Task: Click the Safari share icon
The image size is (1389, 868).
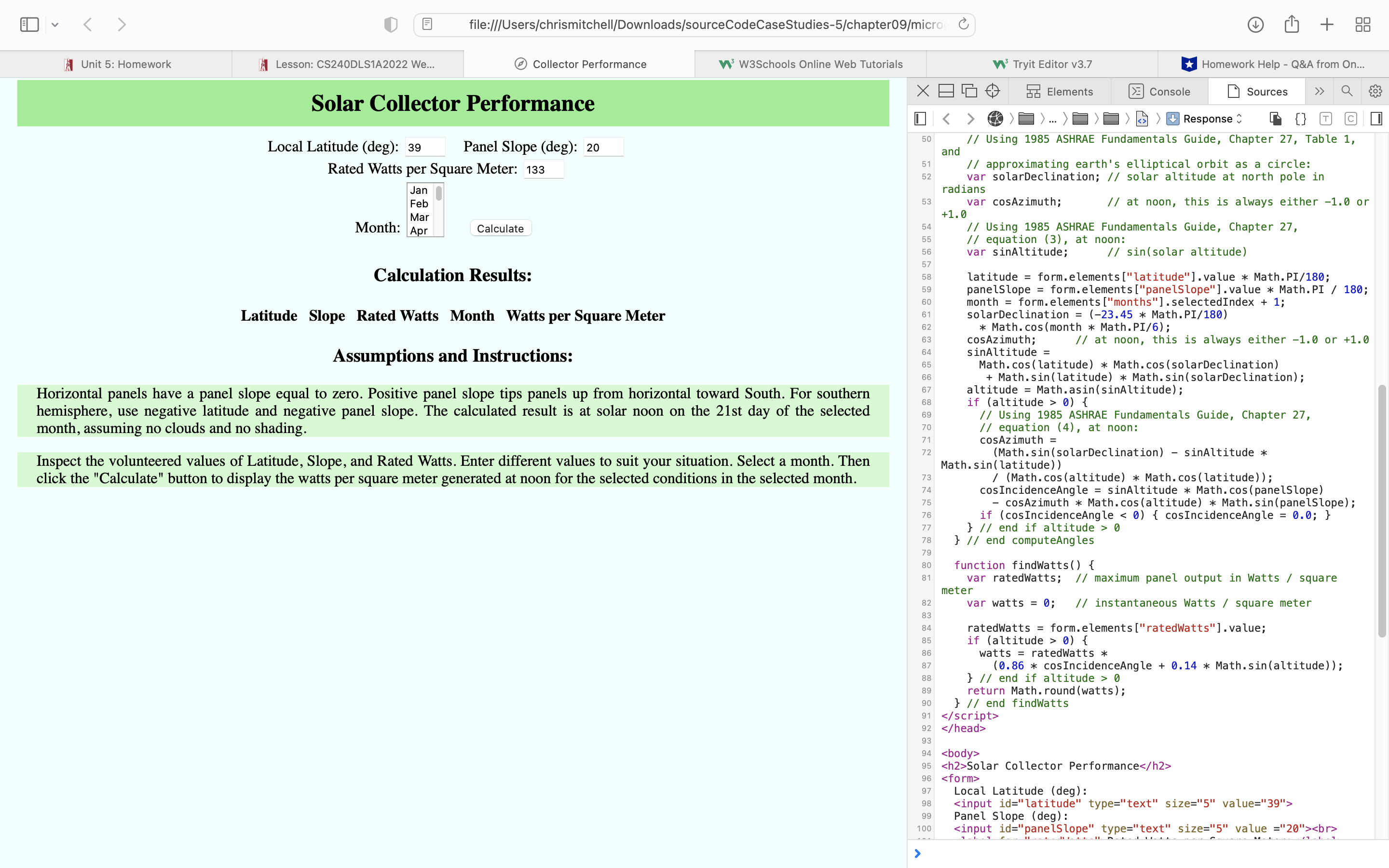Action: tap(1292, 25)
